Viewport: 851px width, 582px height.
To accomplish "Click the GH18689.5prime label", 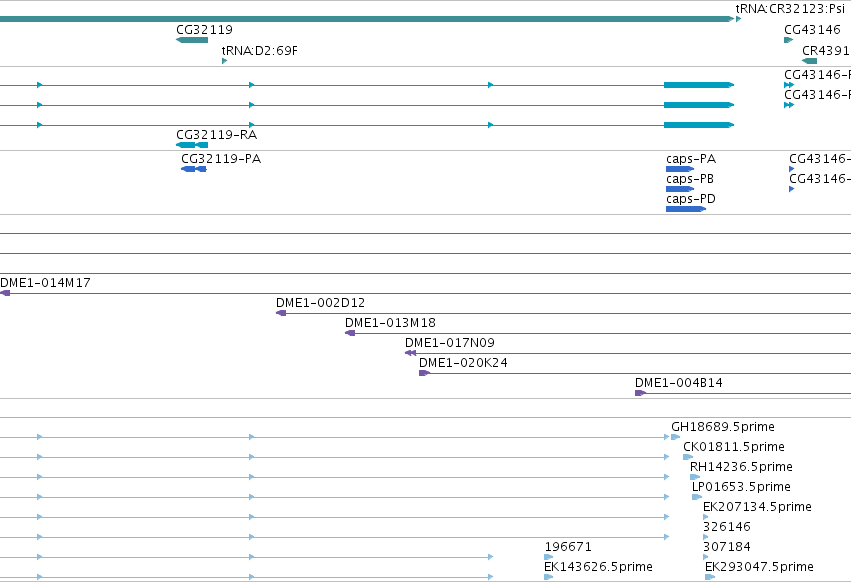I will coord(723,427).
